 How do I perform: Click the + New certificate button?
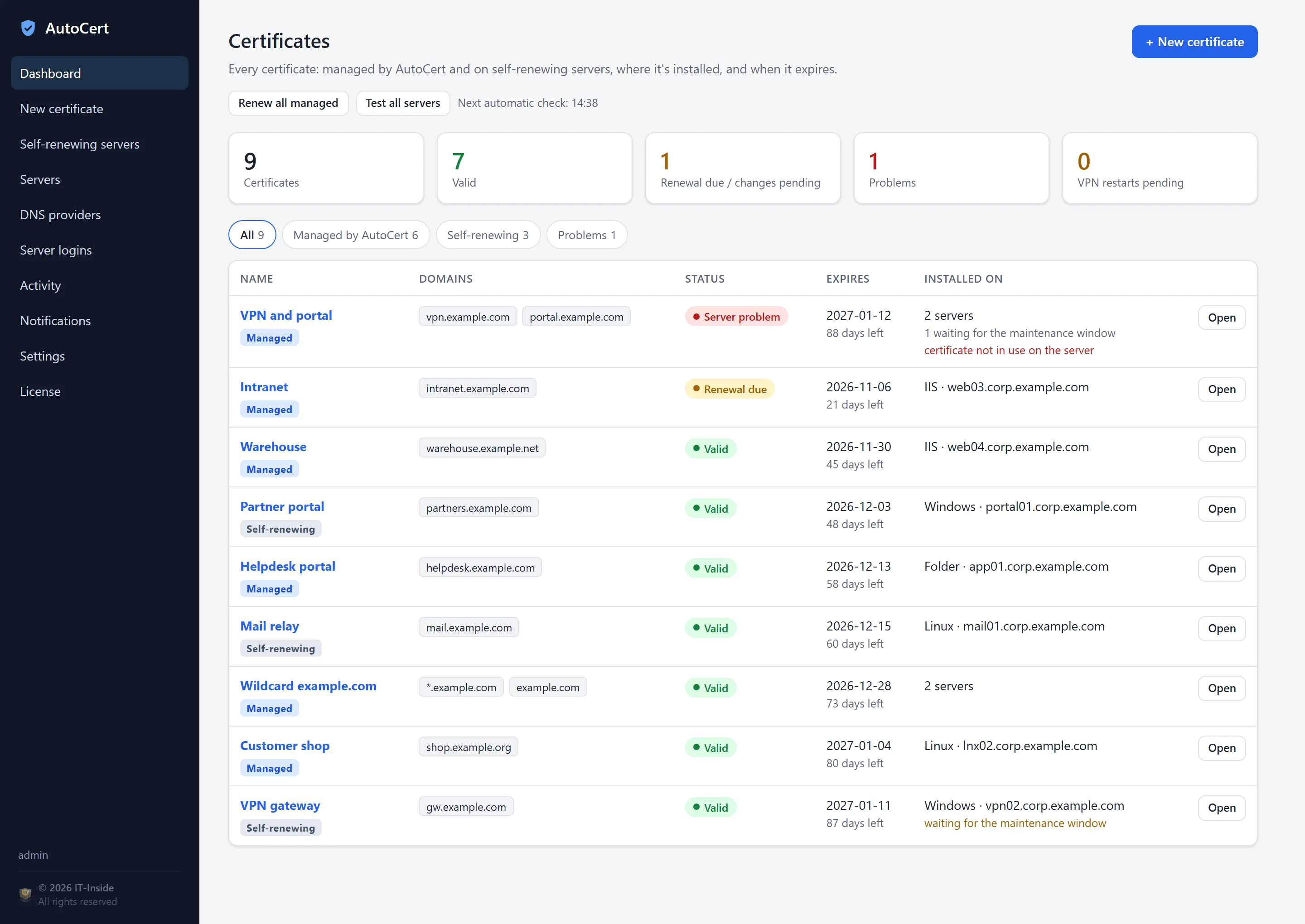coord(1194,42)
